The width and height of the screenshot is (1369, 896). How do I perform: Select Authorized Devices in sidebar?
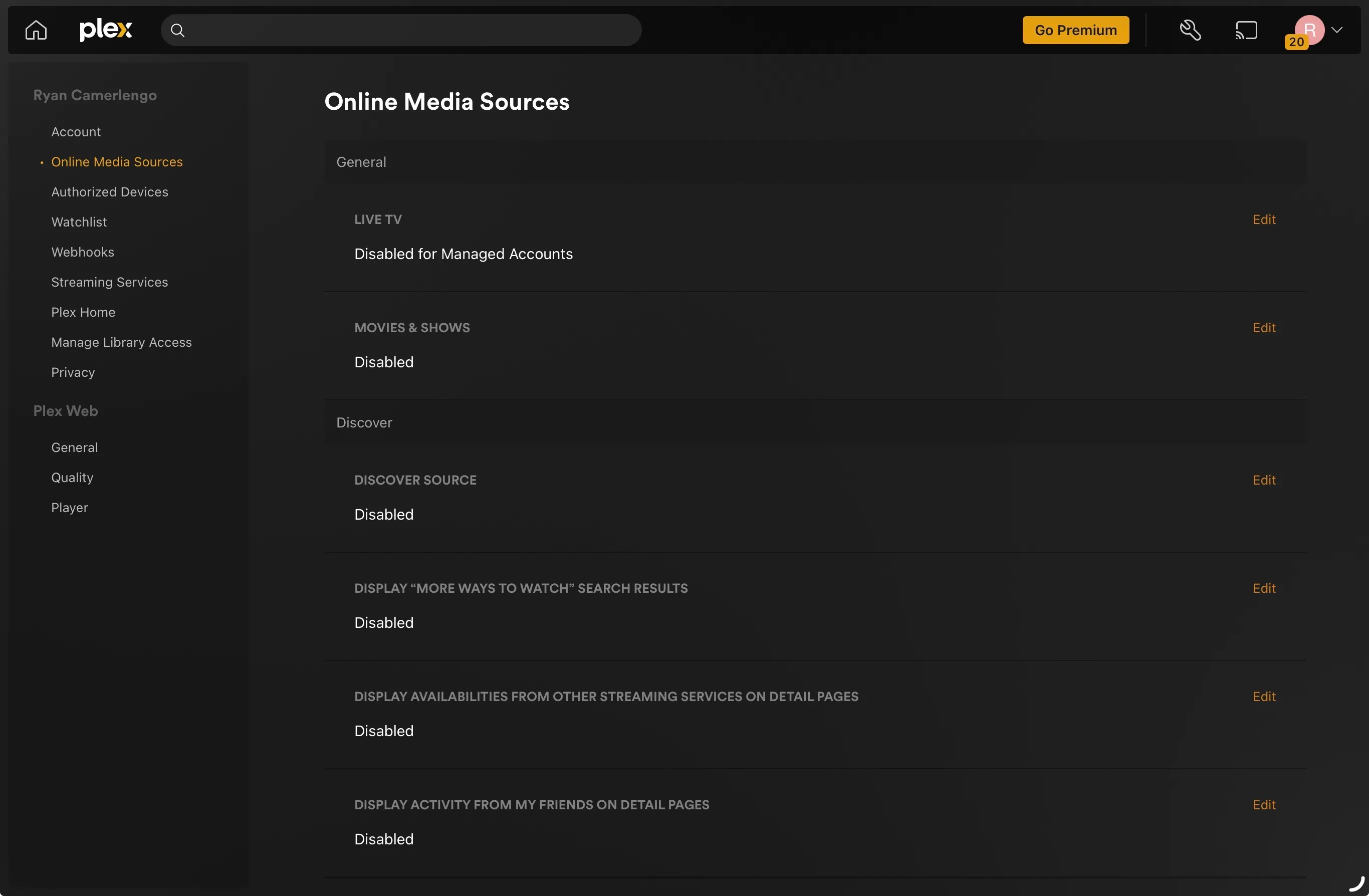click(x=109, y=192)
